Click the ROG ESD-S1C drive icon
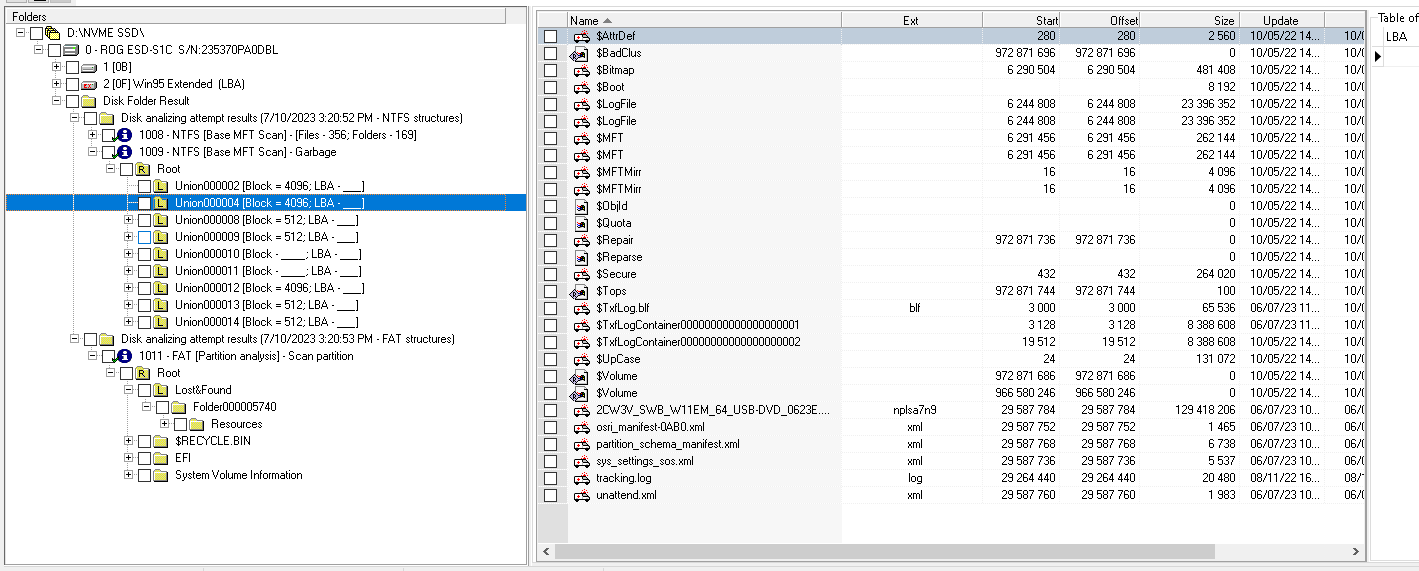1419x571 pixels. 71,50
